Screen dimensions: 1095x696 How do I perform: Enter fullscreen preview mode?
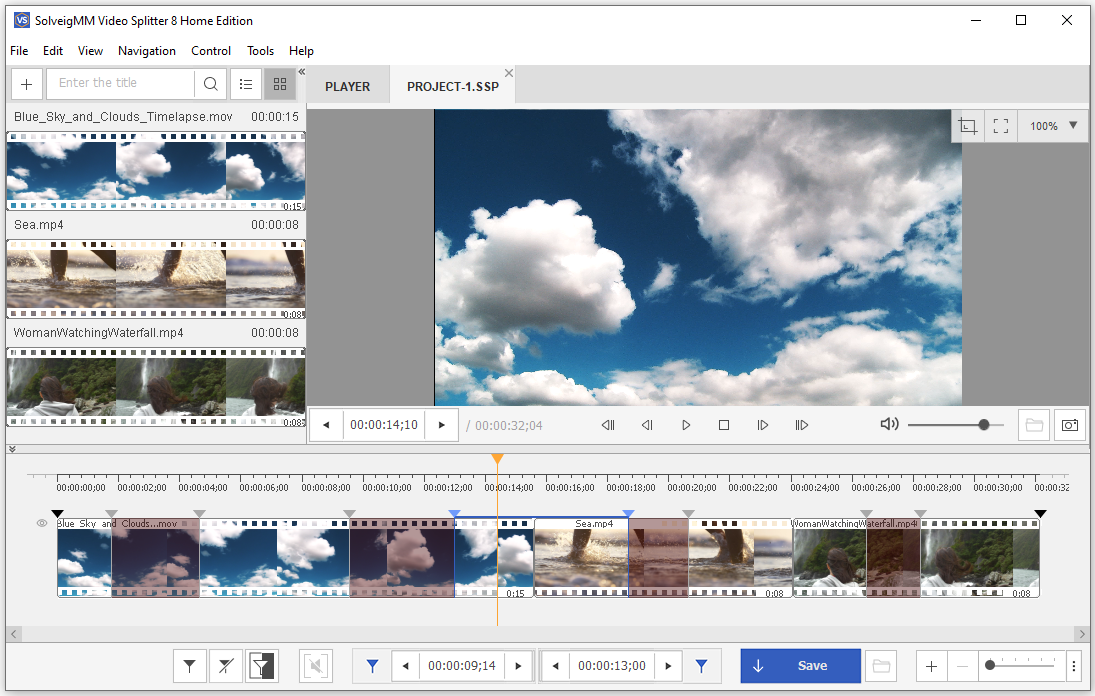click(x=1001, y=126)
